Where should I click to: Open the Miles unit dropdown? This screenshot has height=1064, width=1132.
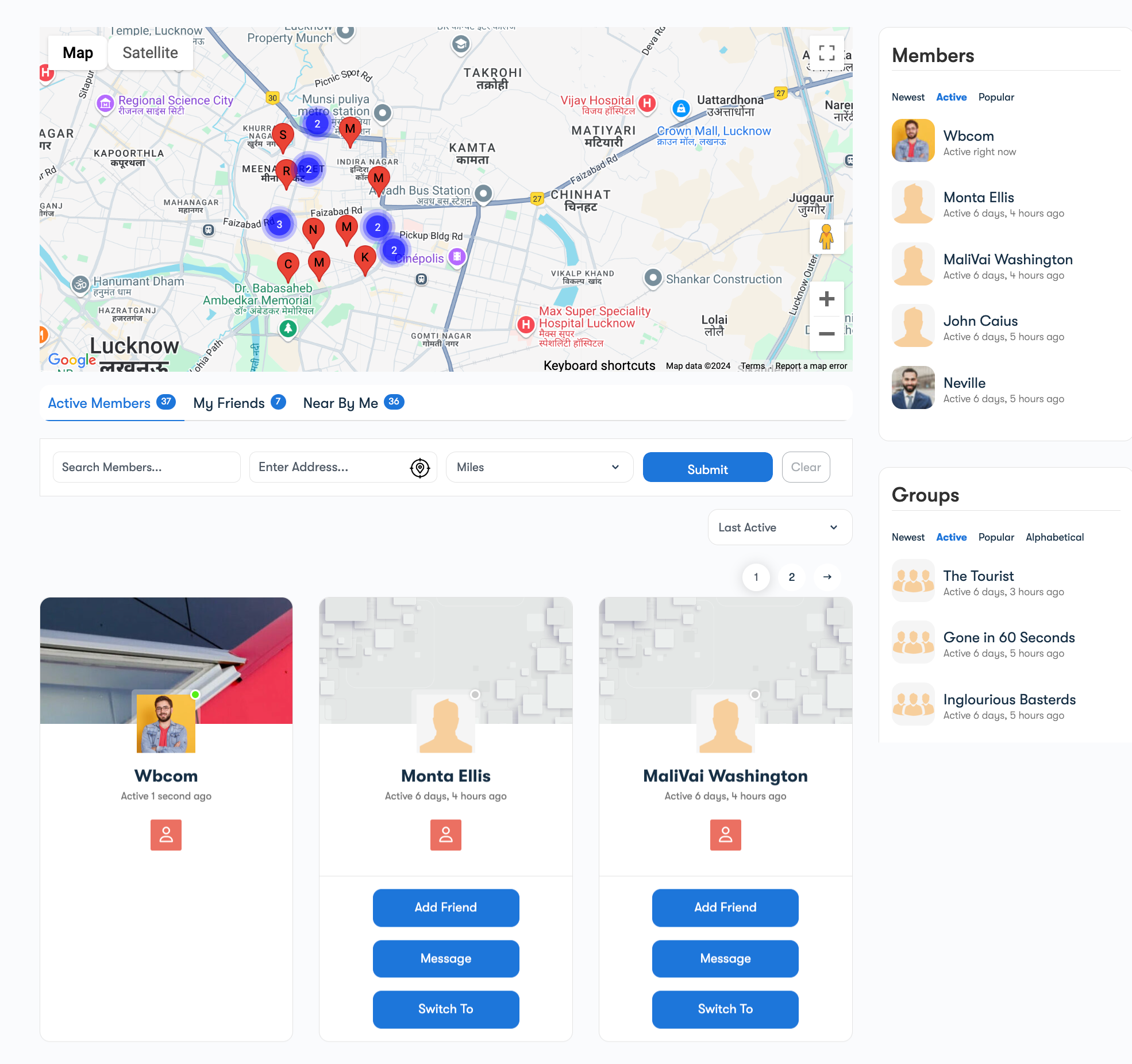(x=538, y=467)
